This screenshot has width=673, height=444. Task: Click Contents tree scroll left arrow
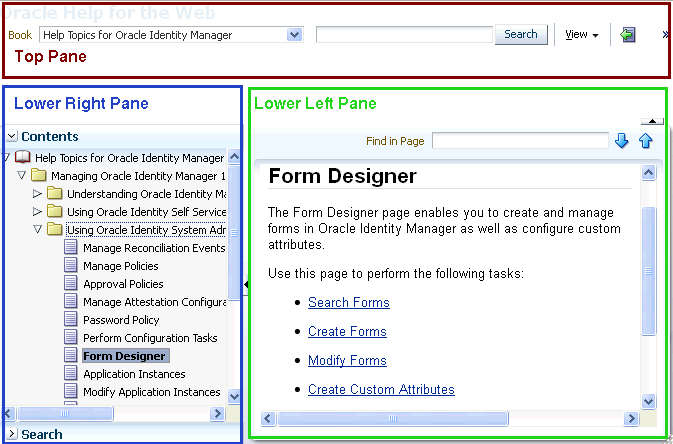[x=9, y=413]
